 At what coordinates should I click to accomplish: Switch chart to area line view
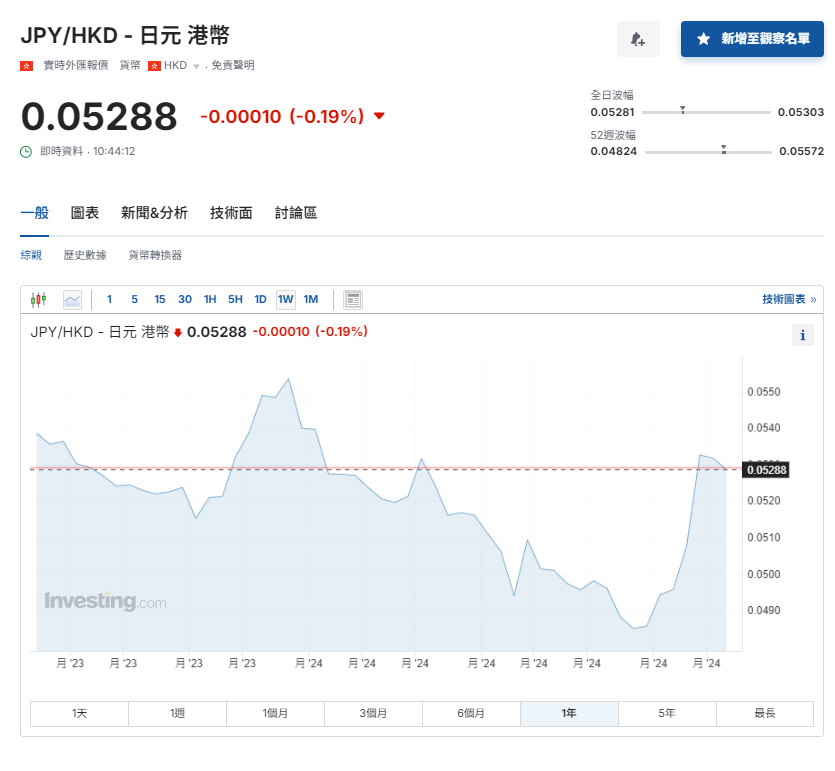pos(72,299)
